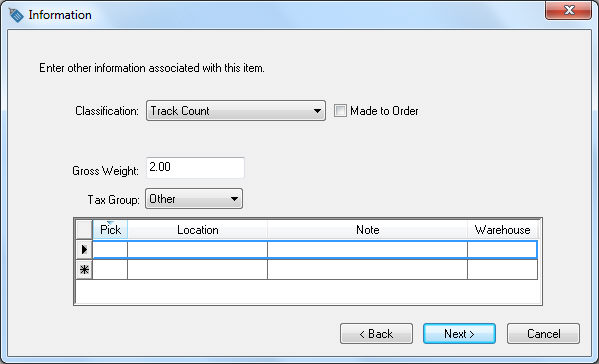Click the Information window tag icon
599x364 pixels.
(16, 15)
